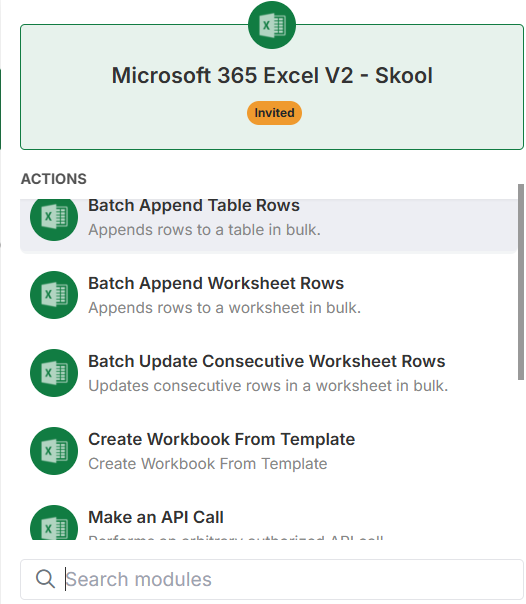The image size is (526, 604).
Task: Click the Excel icon beside Batch Append Worksheet Rows
Action: click(54, 295)
